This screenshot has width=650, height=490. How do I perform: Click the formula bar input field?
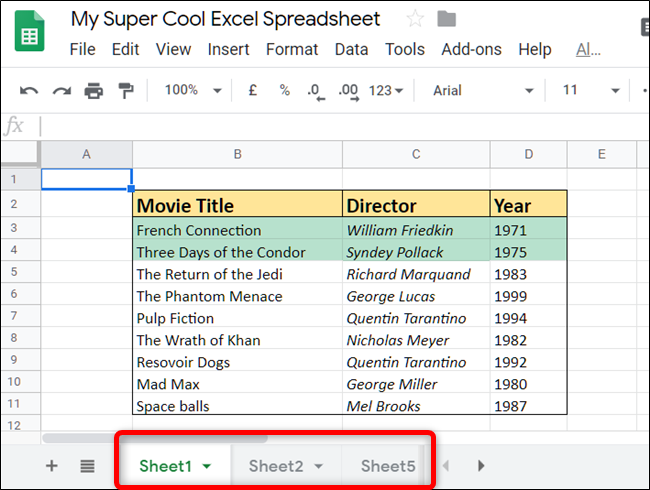[x=340, y=126]
